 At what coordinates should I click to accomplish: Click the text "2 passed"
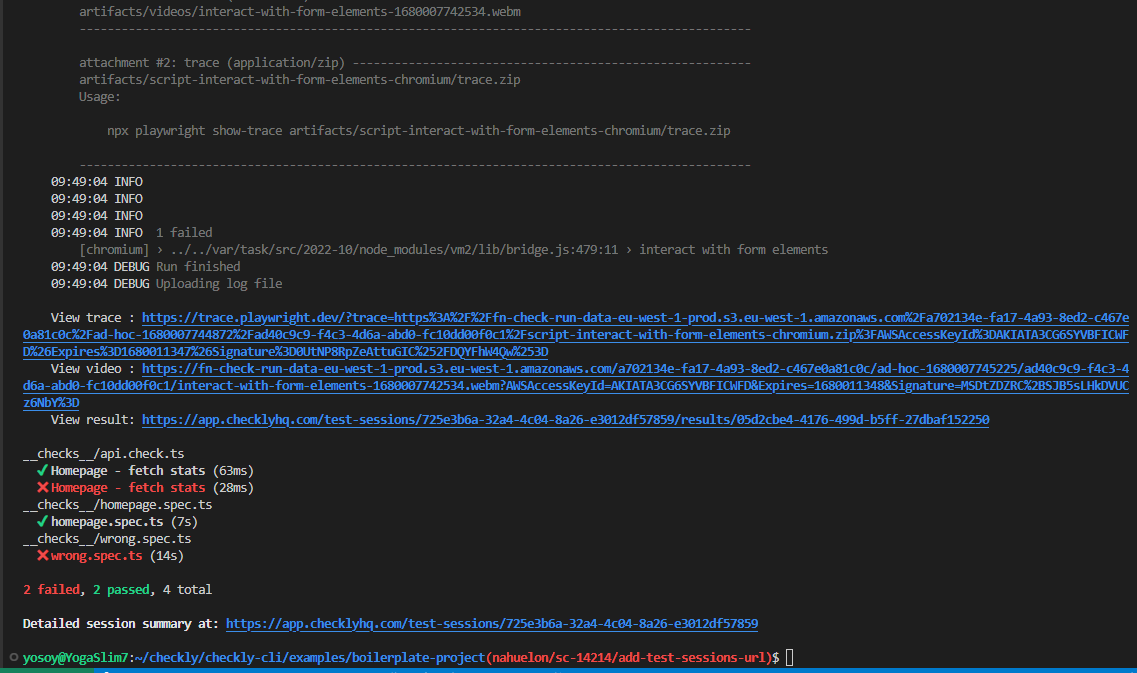point(121,590)
